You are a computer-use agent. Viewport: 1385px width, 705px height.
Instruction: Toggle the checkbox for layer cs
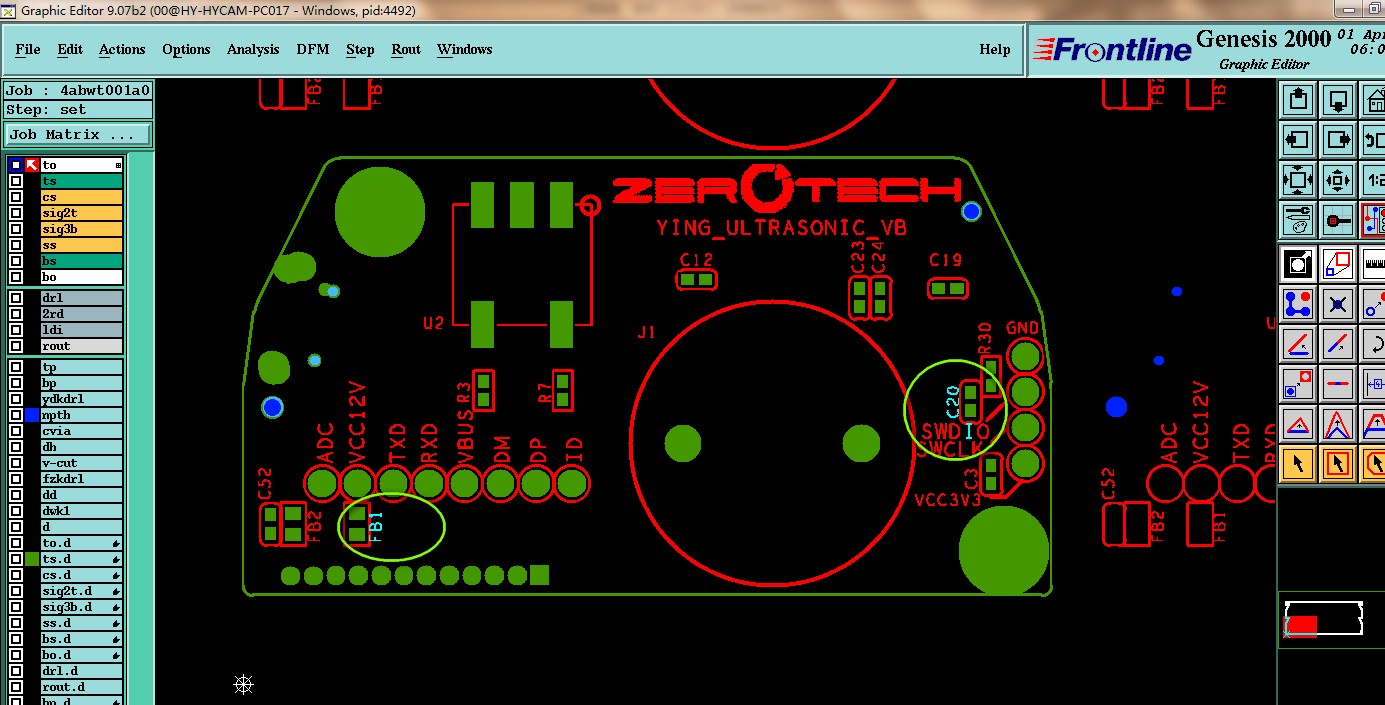tap(16, 197)
